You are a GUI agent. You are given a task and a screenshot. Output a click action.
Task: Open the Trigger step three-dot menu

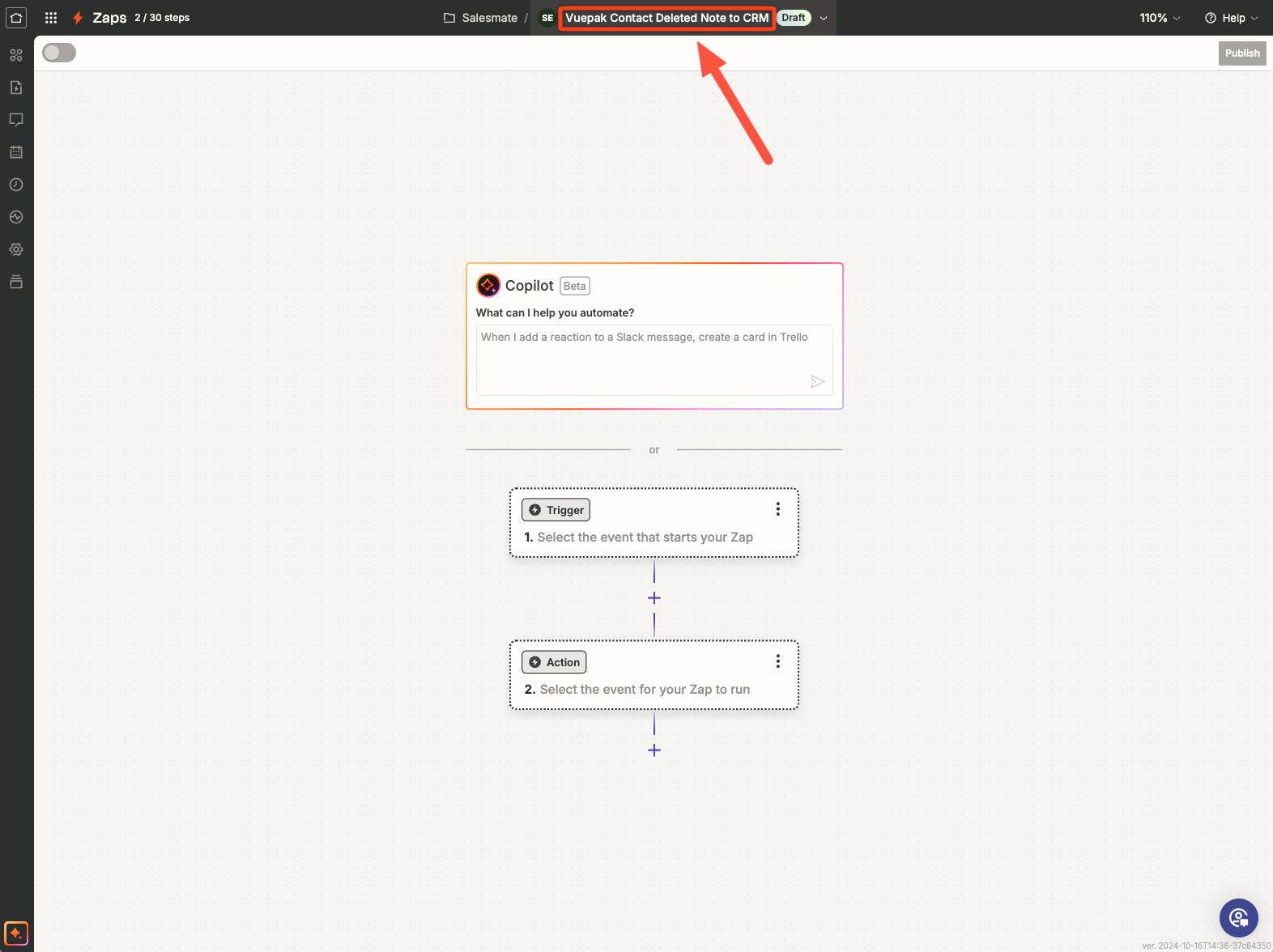777,509
